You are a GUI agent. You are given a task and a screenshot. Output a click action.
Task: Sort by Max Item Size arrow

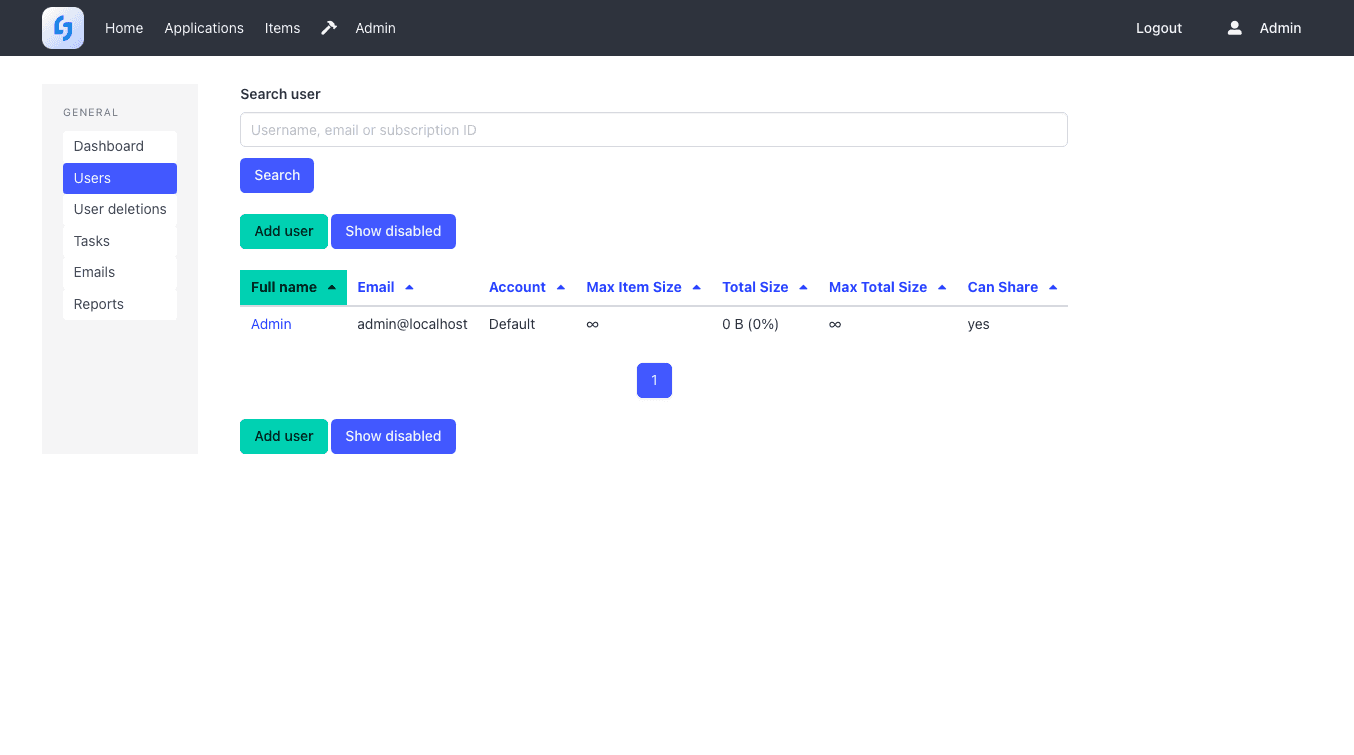pos(697,288)
